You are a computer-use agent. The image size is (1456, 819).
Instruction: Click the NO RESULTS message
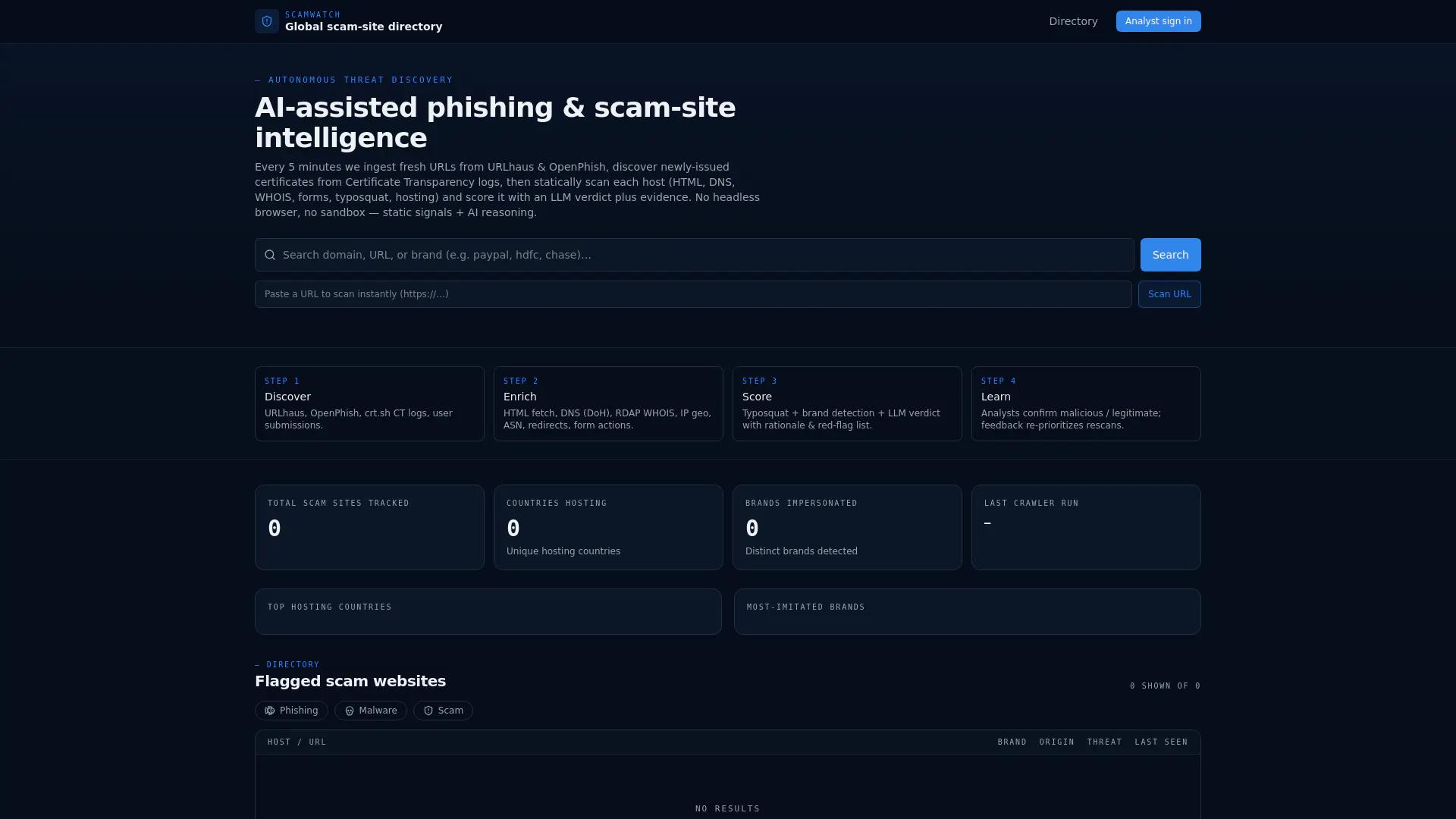coord(727,809)
